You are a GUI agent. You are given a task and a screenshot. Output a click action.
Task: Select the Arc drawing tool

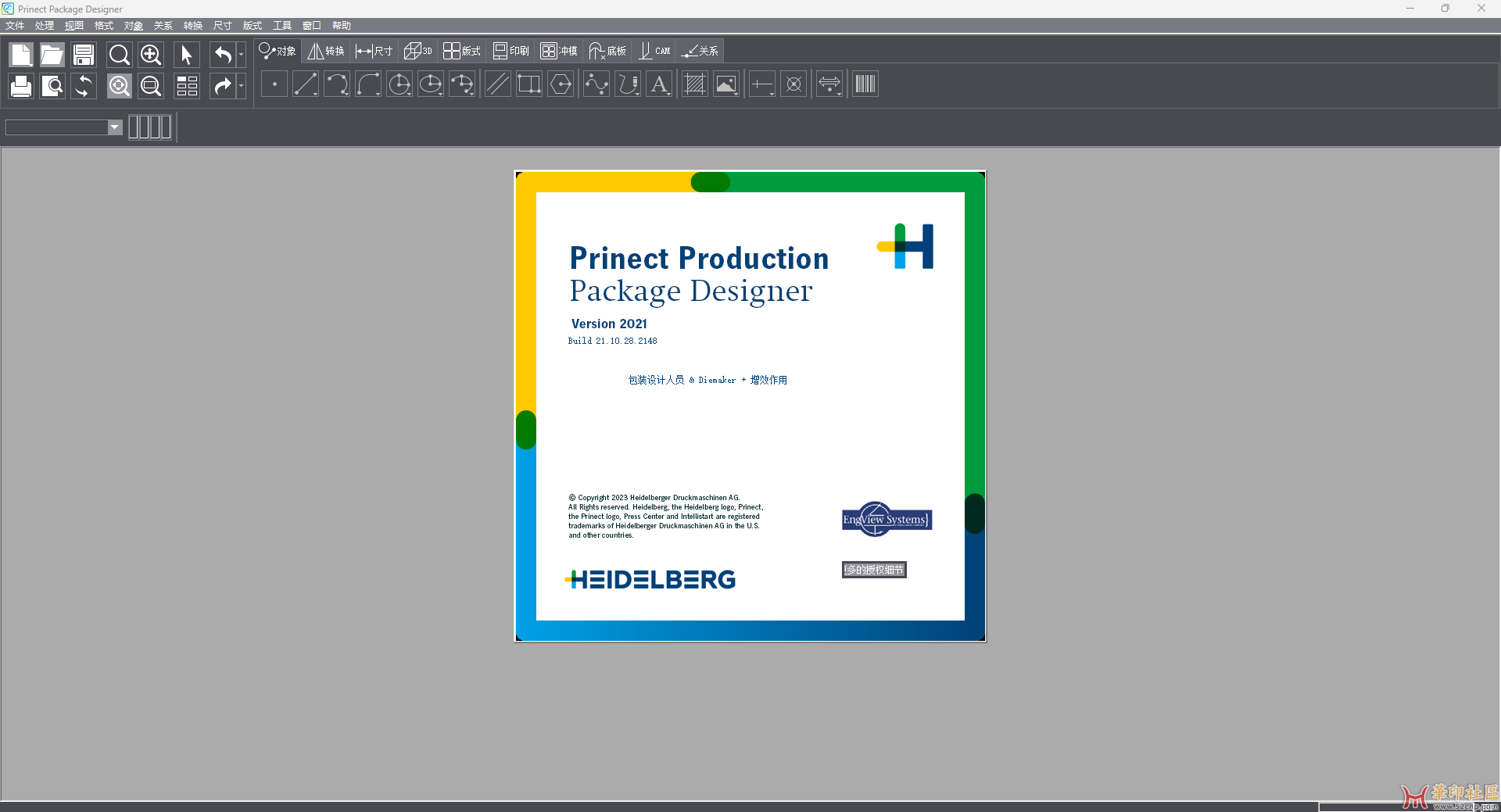(x=337, y=84)
